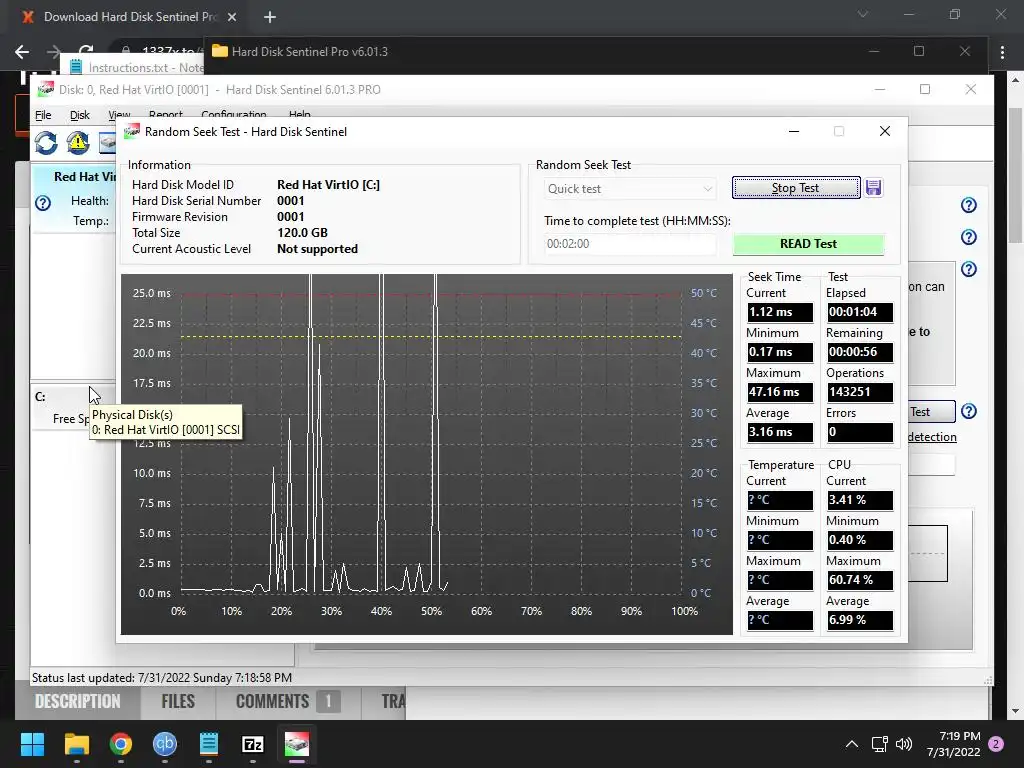
Task: Click CPU Average value 6.99 %
Action: (x=859, y=620)
